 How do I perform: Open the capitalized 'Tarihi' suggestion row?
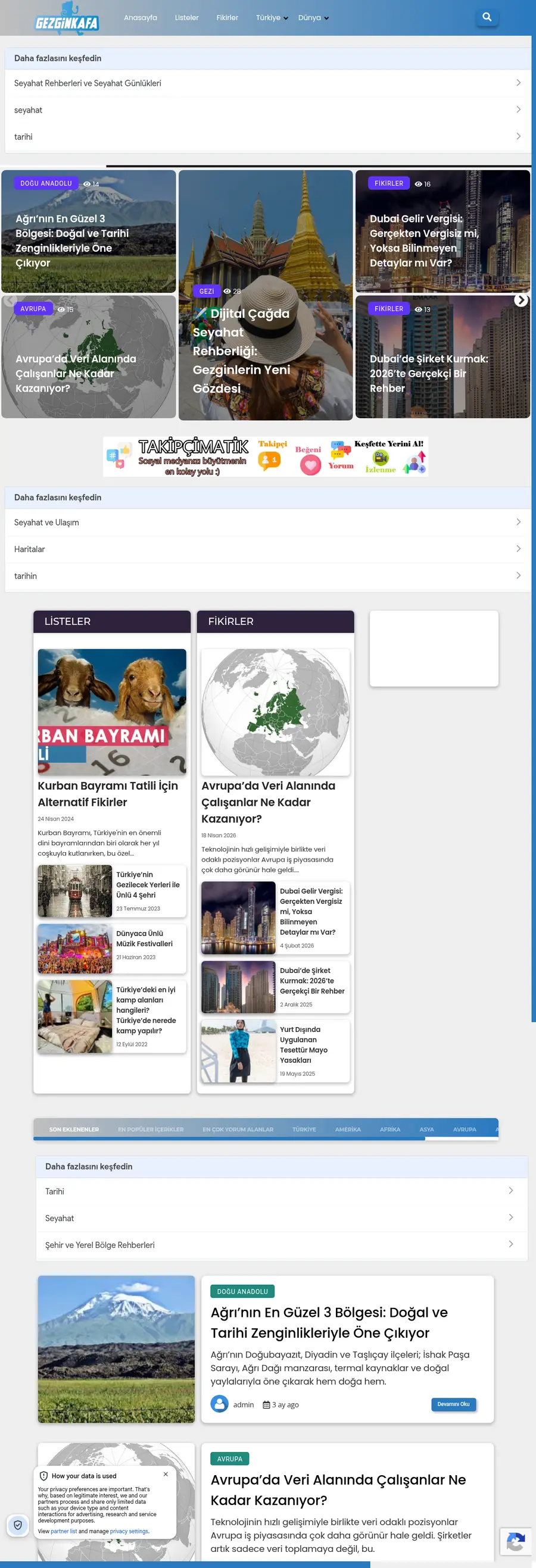[281, 1191]
